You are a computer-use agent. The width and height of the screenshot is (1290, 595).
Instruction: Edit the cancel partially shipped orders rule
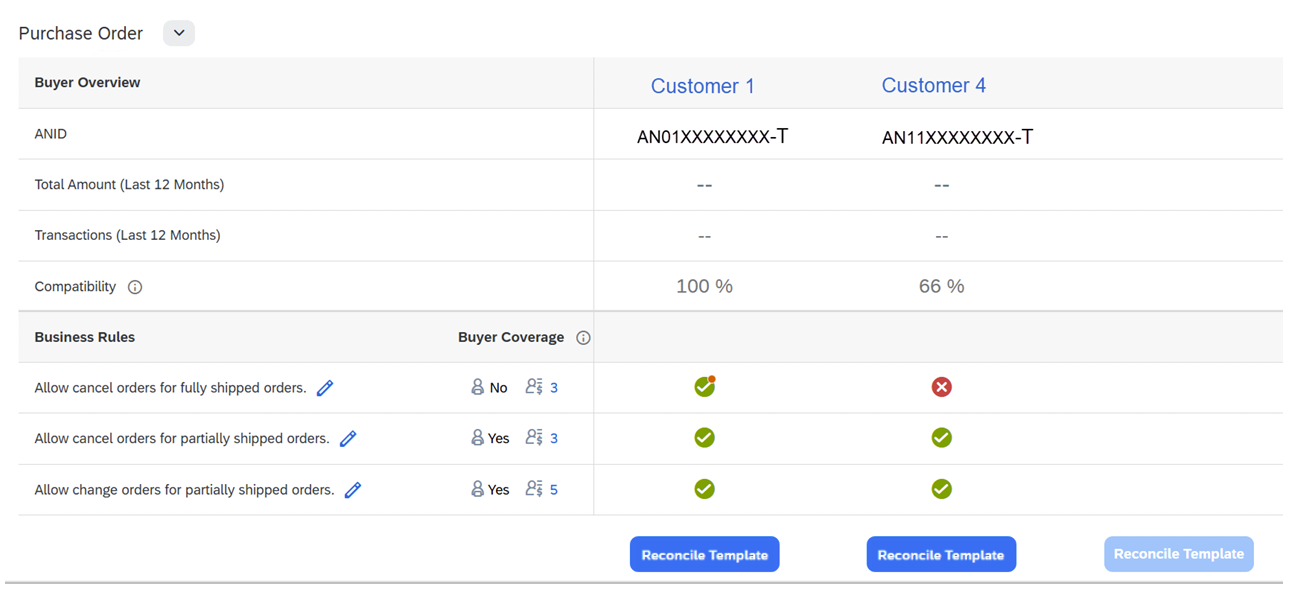(x=347, y=437)
